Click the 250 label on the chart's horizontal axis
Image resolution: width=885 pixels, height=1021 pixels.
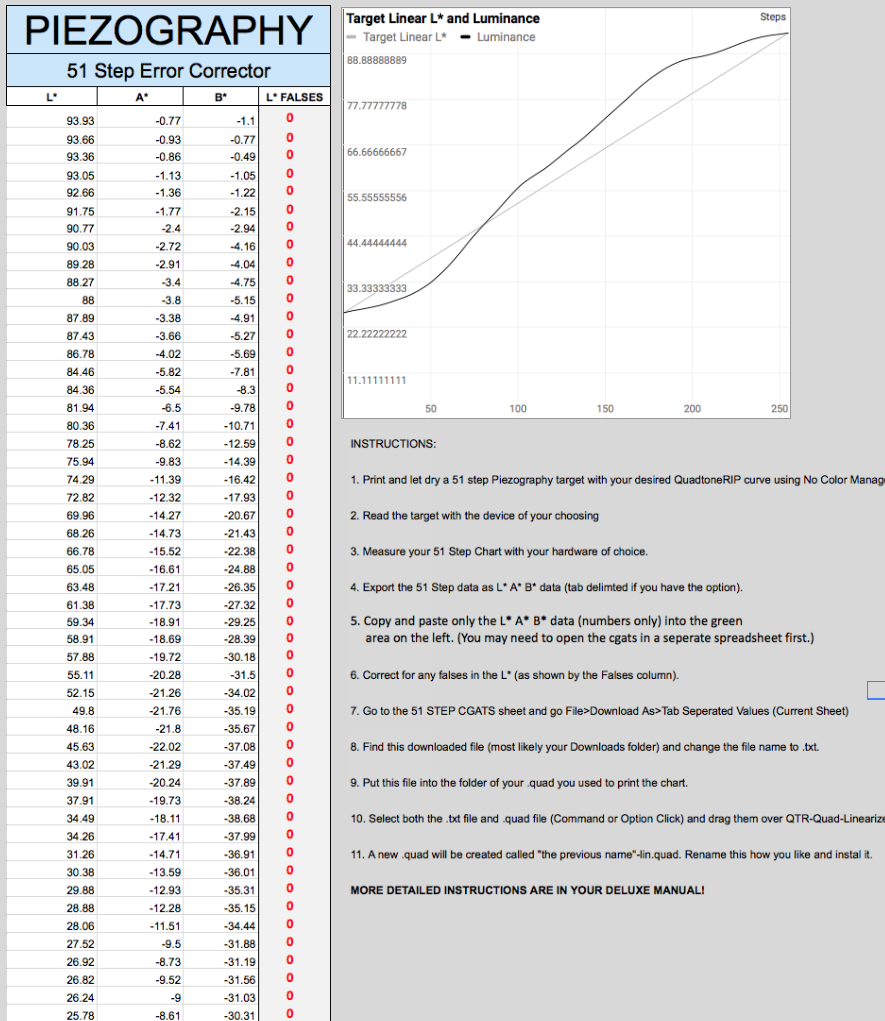click(x=780, y=408)
